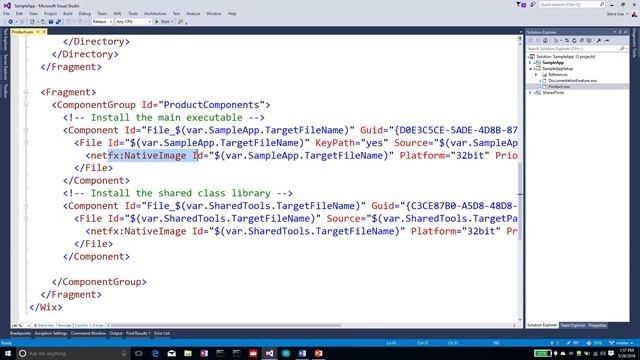Click the New Project toolbar icon
This screenshot has width=640, height=360.
(32, 22)
